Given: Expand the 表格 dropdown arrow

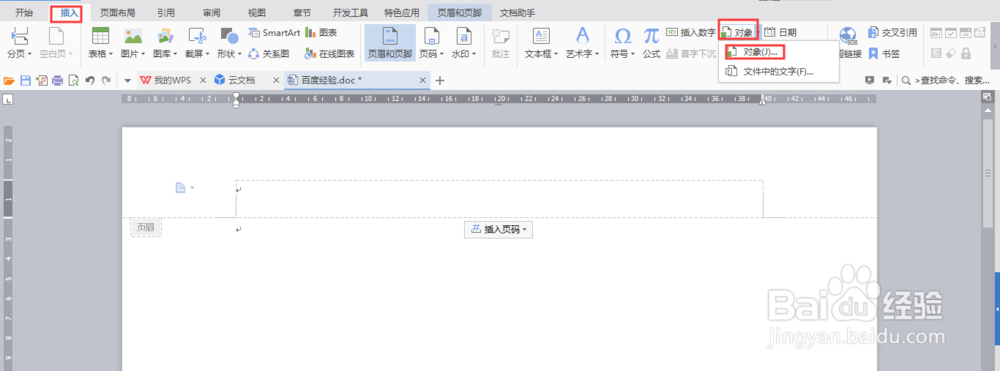Looking at the screenshot, I should [110, 54].
